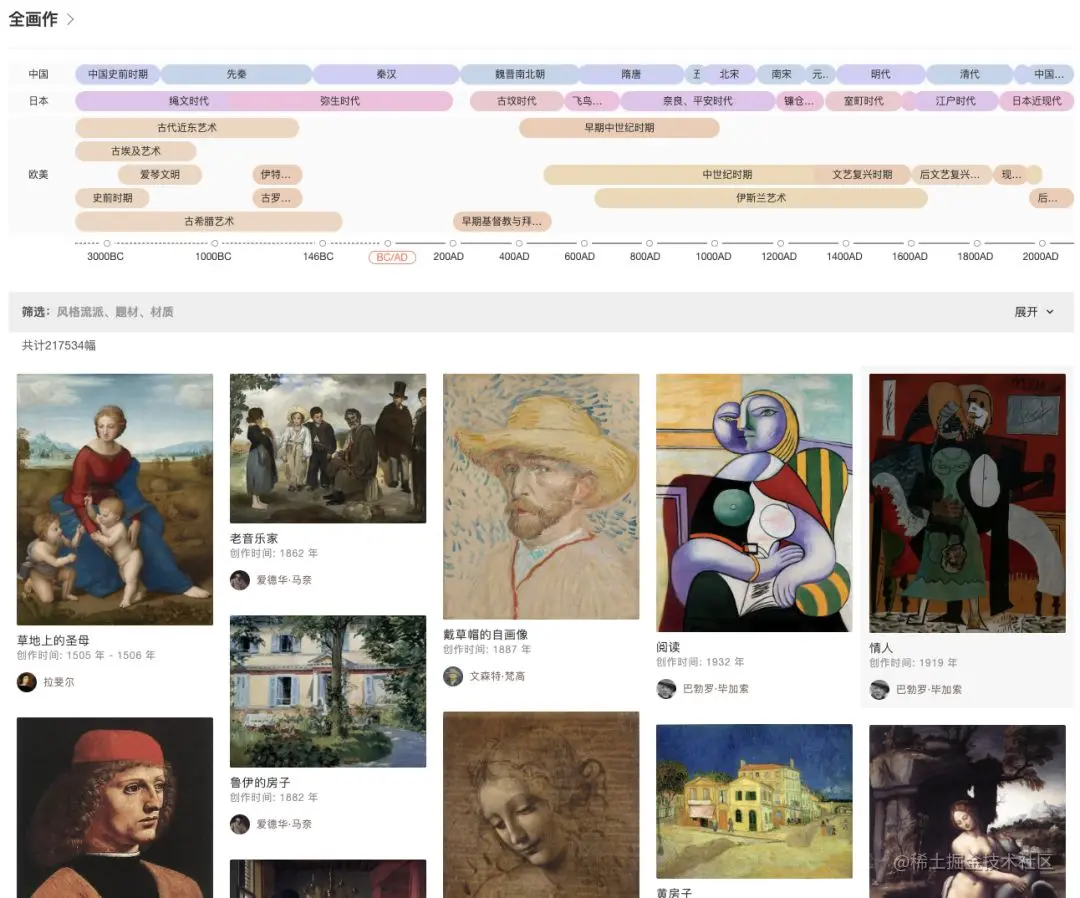This screenshot has height=898, width=1080.
Task: Click 巴勃罗·毕加索 avatar under 情人
Action: pos(879,689)
